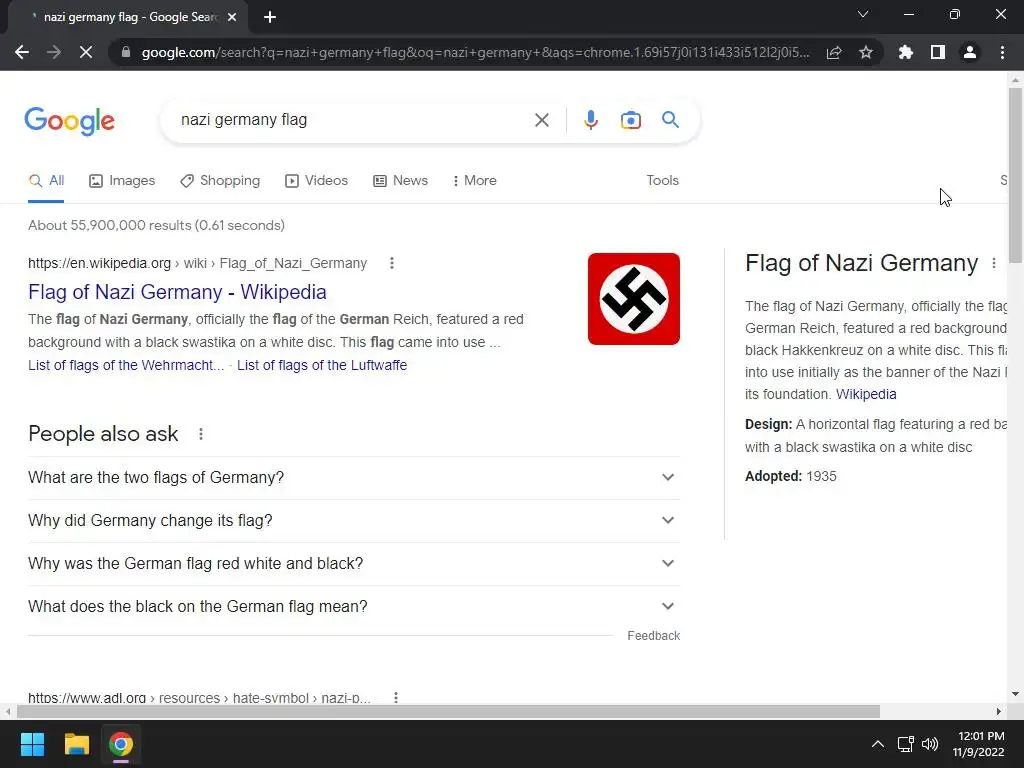
Task: Switch to the News tab
Action: 400,181
